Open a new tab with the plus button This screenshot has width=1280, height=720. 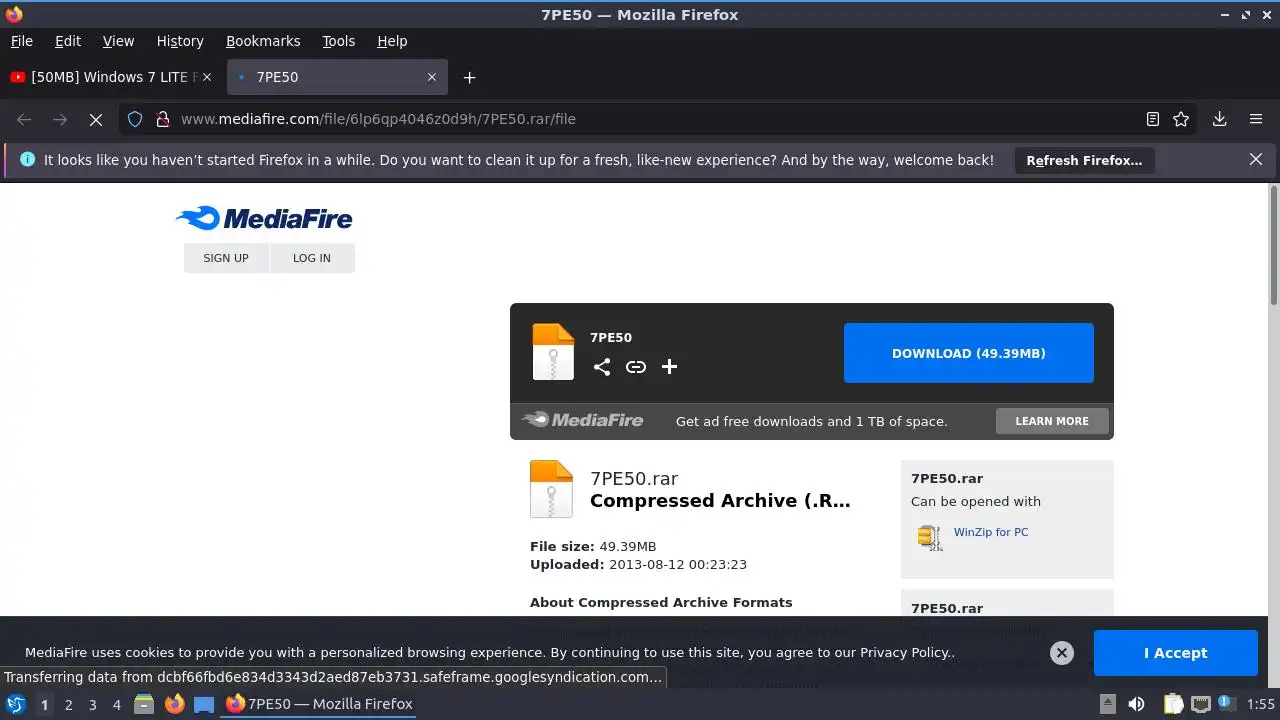click(469, 77)
